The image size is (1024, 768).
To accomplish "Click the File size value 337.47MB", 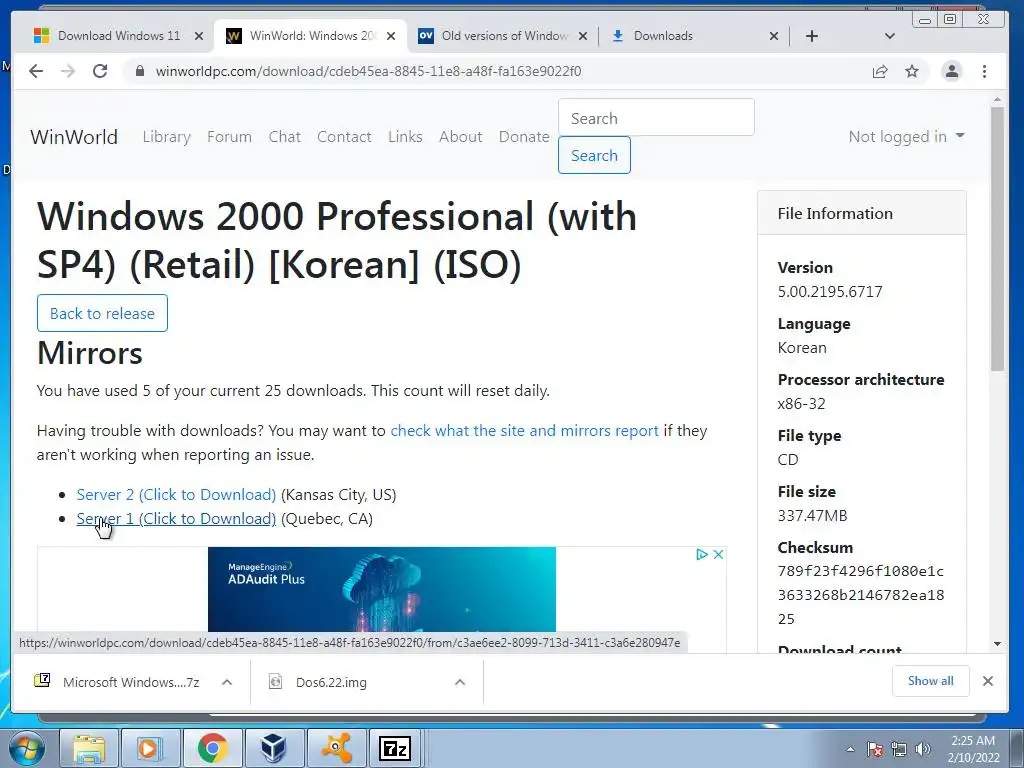I will (812, 515).
